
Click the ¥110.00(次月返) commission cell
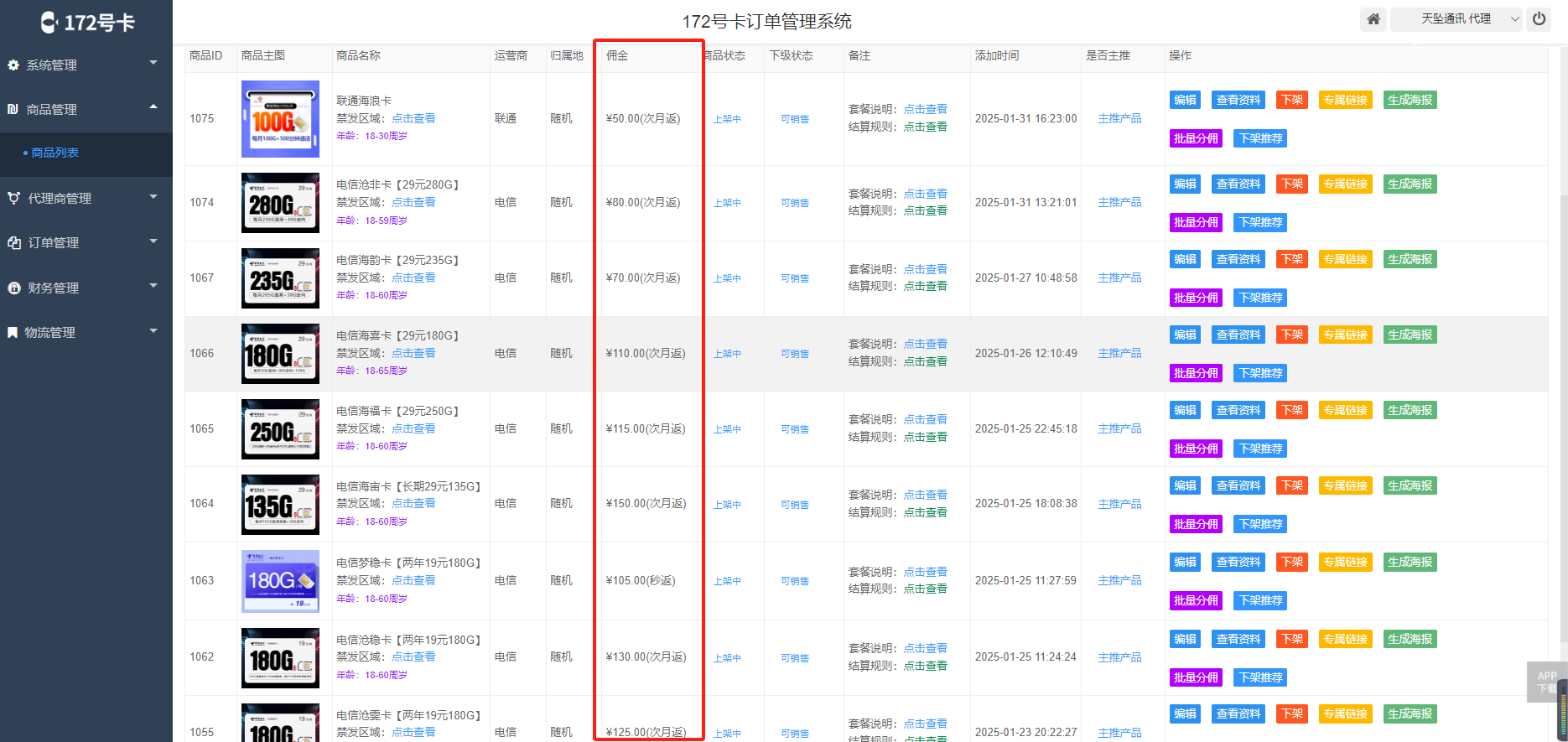pyautogui.click(x=646, y=353)
